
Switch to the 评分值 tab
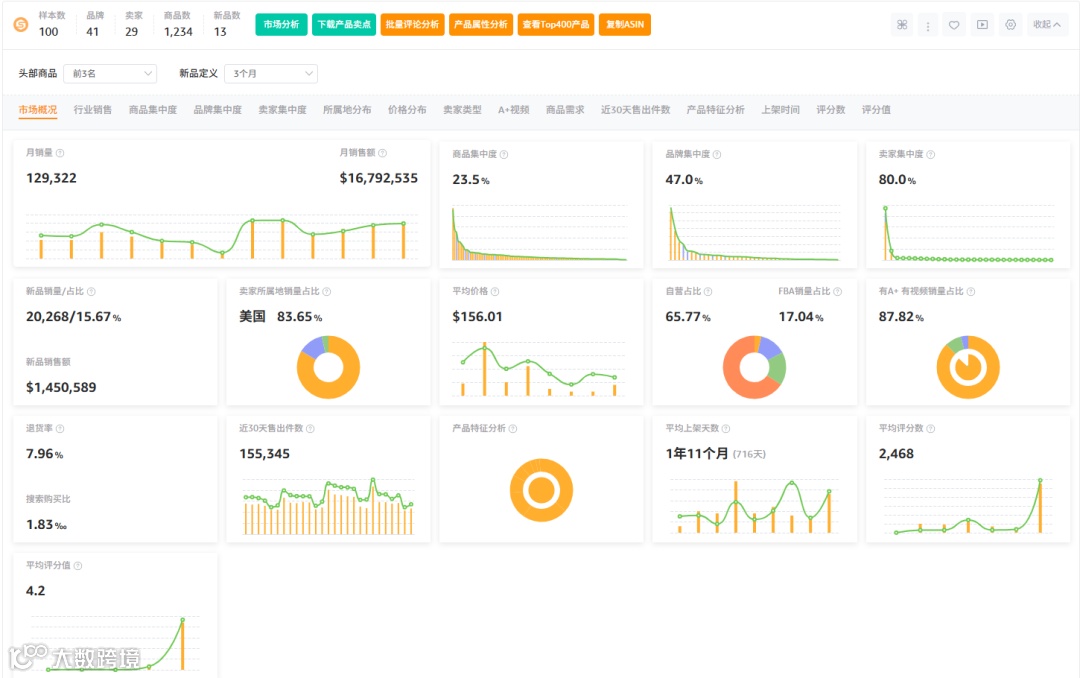[x=876, y=110]
